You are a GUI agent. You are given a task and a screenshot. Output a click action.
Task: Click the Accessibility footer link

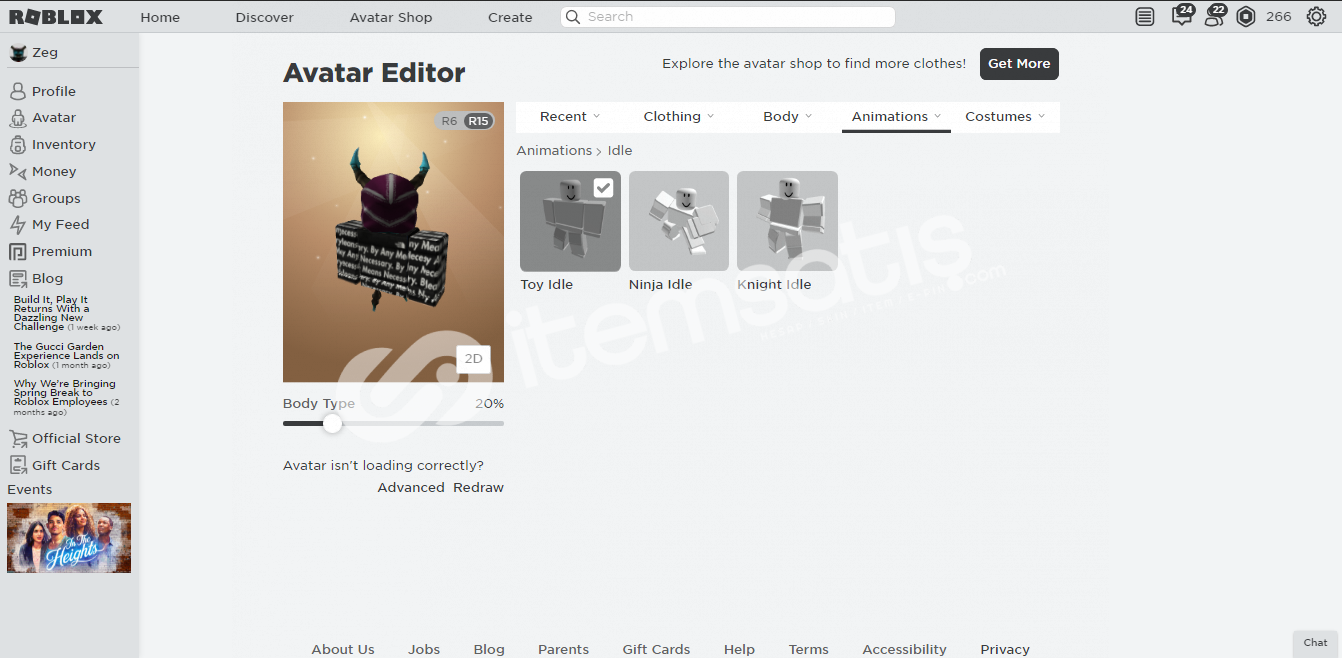904,649
